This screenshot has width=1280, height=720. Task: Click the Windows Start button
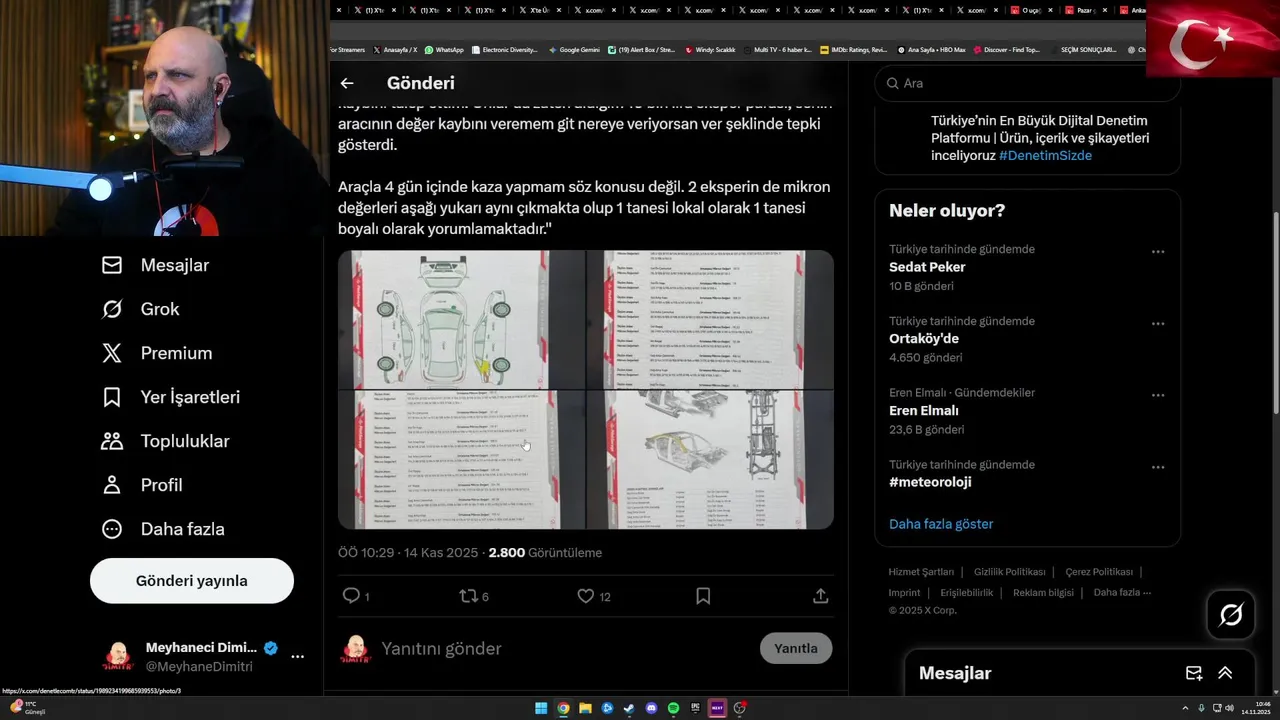[x=541, y=708]
